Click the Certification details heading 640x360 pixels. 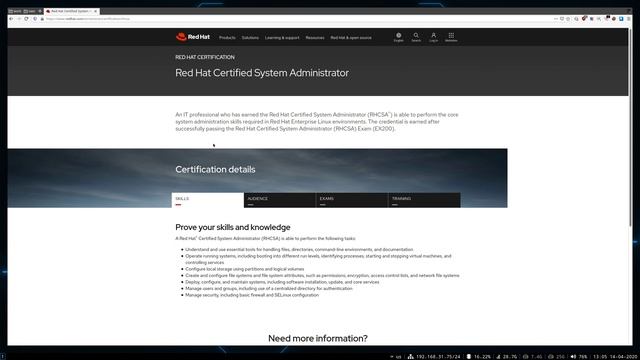point(215,169)
